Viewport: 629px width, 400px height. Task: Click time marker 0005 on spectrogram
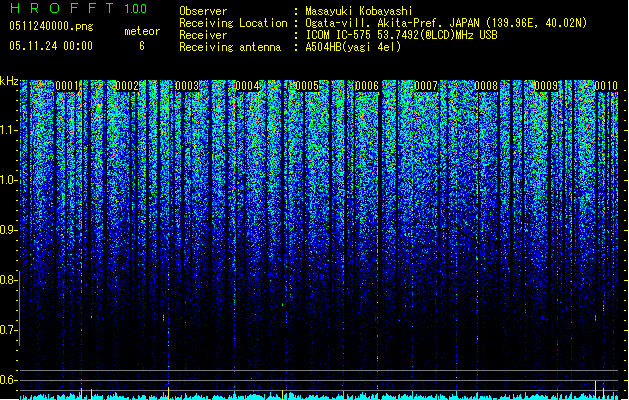tap(307, 86)
